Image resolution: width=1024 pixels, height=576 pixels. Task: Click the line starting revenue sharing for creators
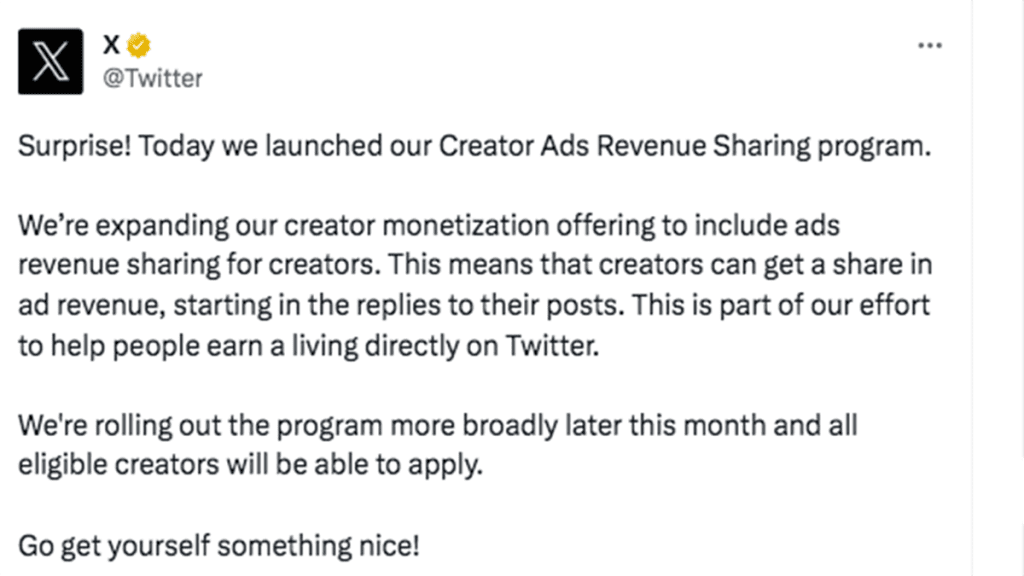click(475, 266)
